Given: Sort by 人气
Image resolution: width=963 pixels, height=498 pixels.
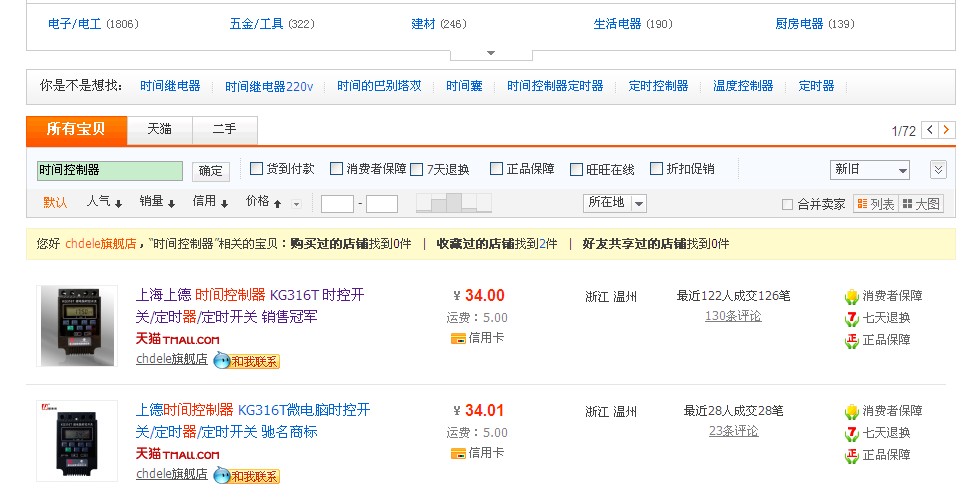Looking at the screenshot, I should [x=104, y=201].
